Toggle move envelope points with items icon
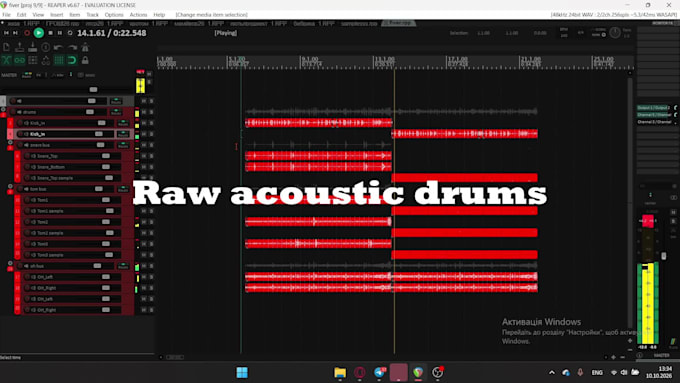Viewport: 680px width, 383px height. coord(46,60)
